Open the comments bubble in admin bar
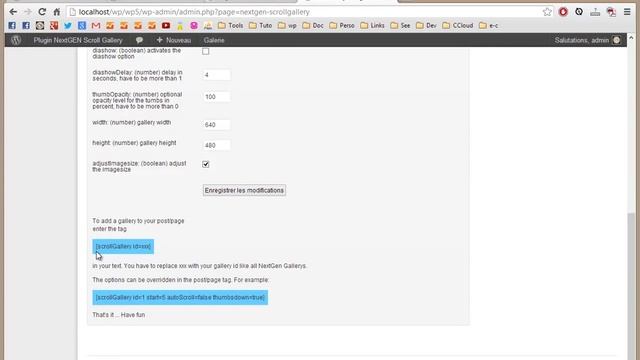 pyautogui.click(x=139, y=40)
